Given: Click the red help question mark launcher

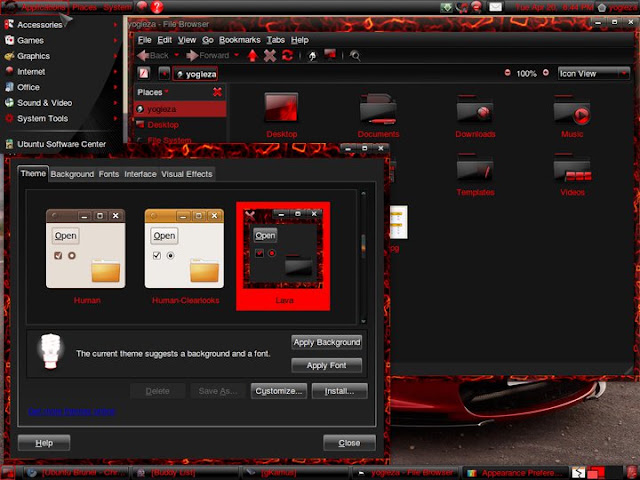Looking at the screenshot, I should pos(157,7).
